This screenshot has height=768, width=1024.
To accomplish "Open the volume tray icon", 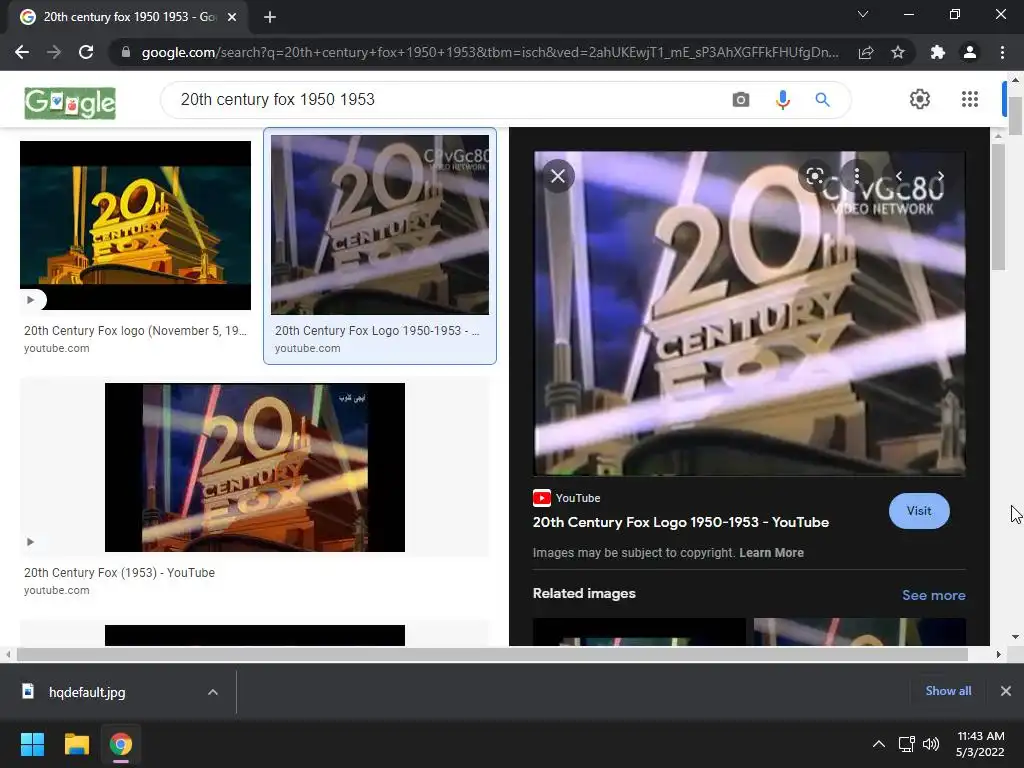I will [931, 744].
